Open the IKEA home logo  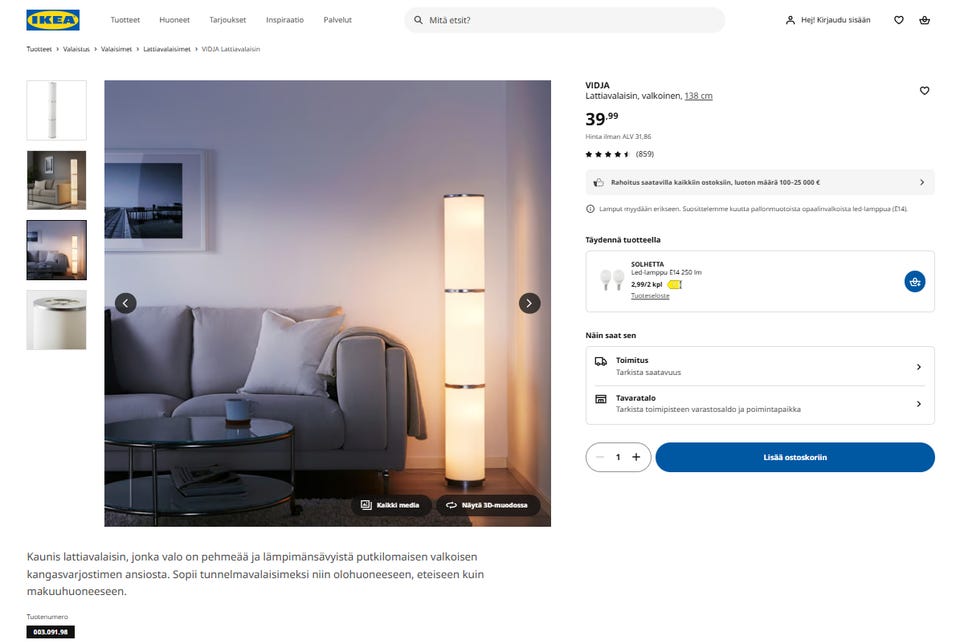pyautogui.click(x=53, y=20)
